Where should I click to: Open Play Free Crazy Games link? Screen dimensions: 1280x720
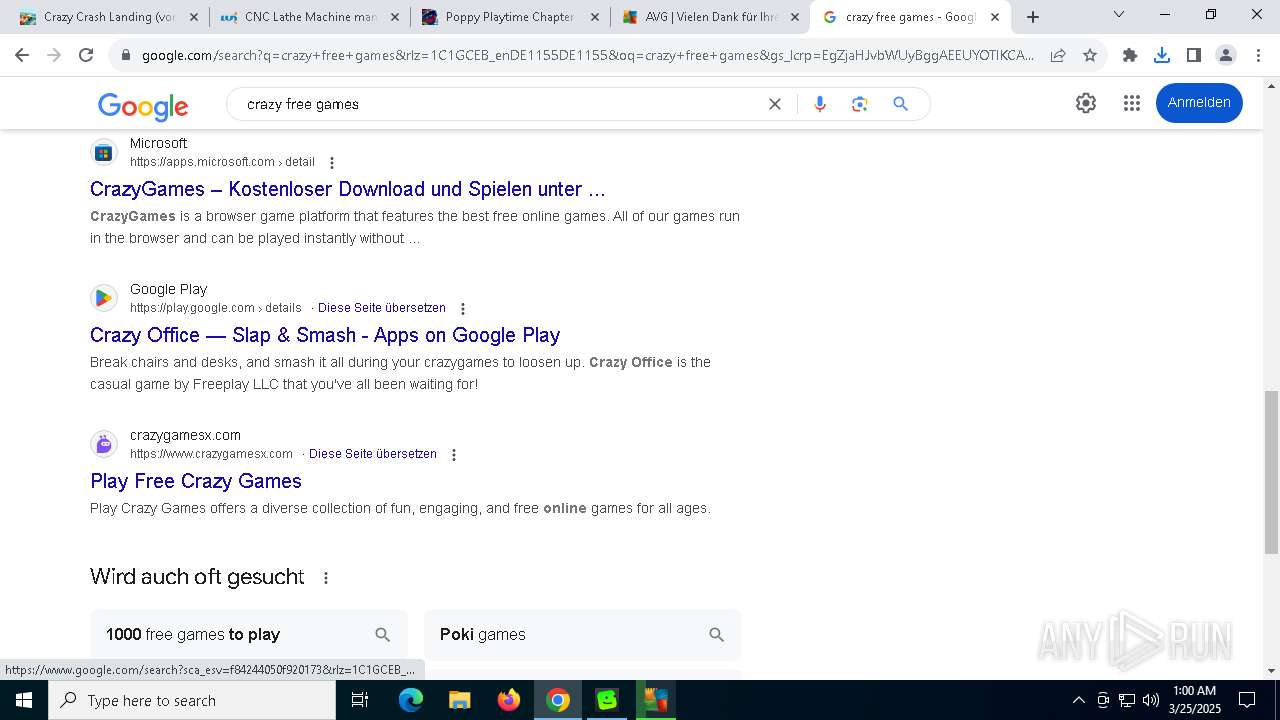point(196,481)
